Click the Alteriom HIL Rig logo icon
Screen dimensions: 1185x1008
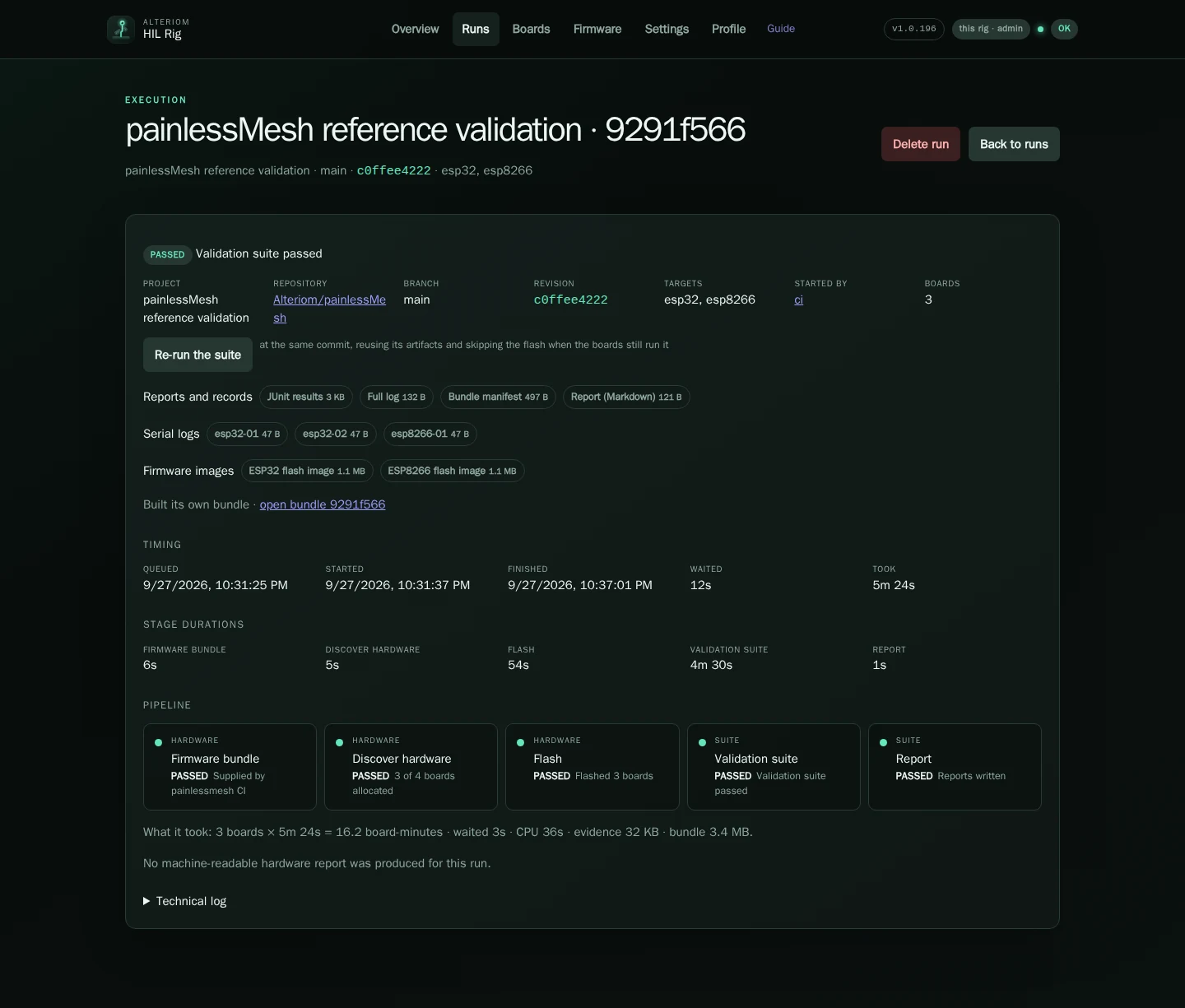point(121,29)
